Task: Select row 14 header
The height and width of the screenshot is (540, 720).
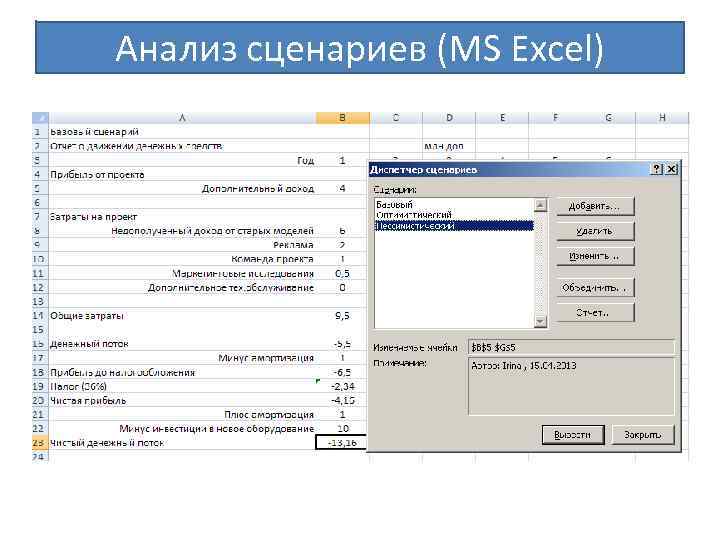Action: coord(38,315)
